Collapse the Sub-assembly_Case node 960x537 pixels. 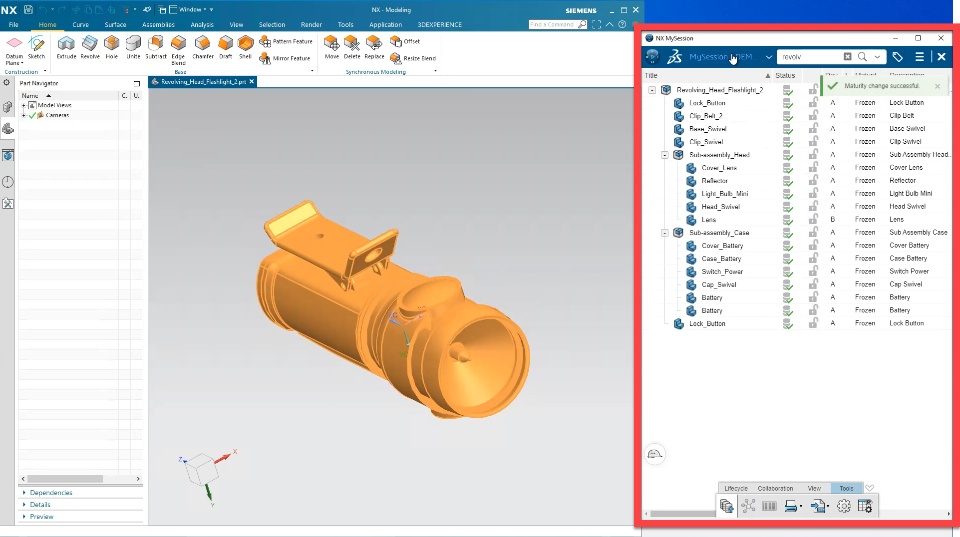665,233
